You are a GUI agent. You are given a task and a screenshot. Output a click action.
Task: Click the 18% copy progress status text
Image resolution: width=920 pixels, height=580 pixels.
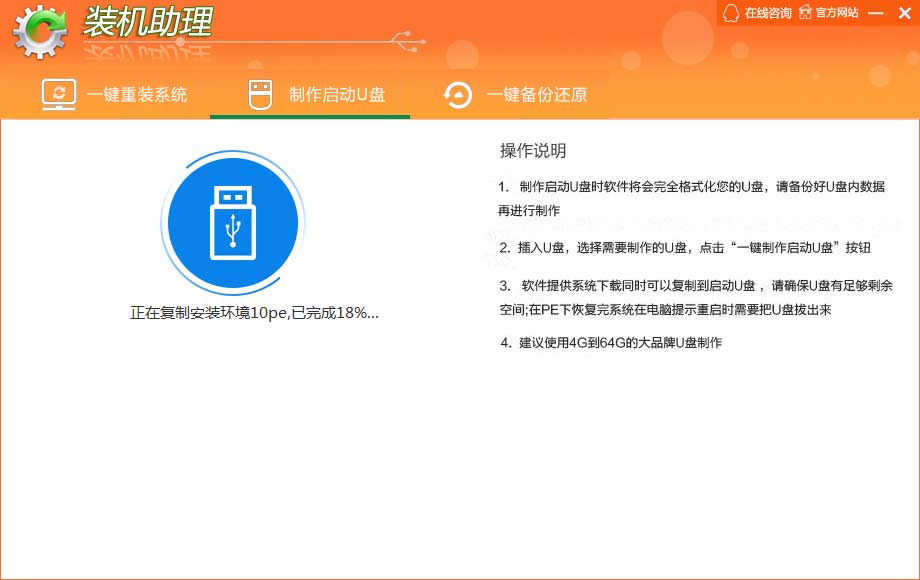click(x=254, y=313)
